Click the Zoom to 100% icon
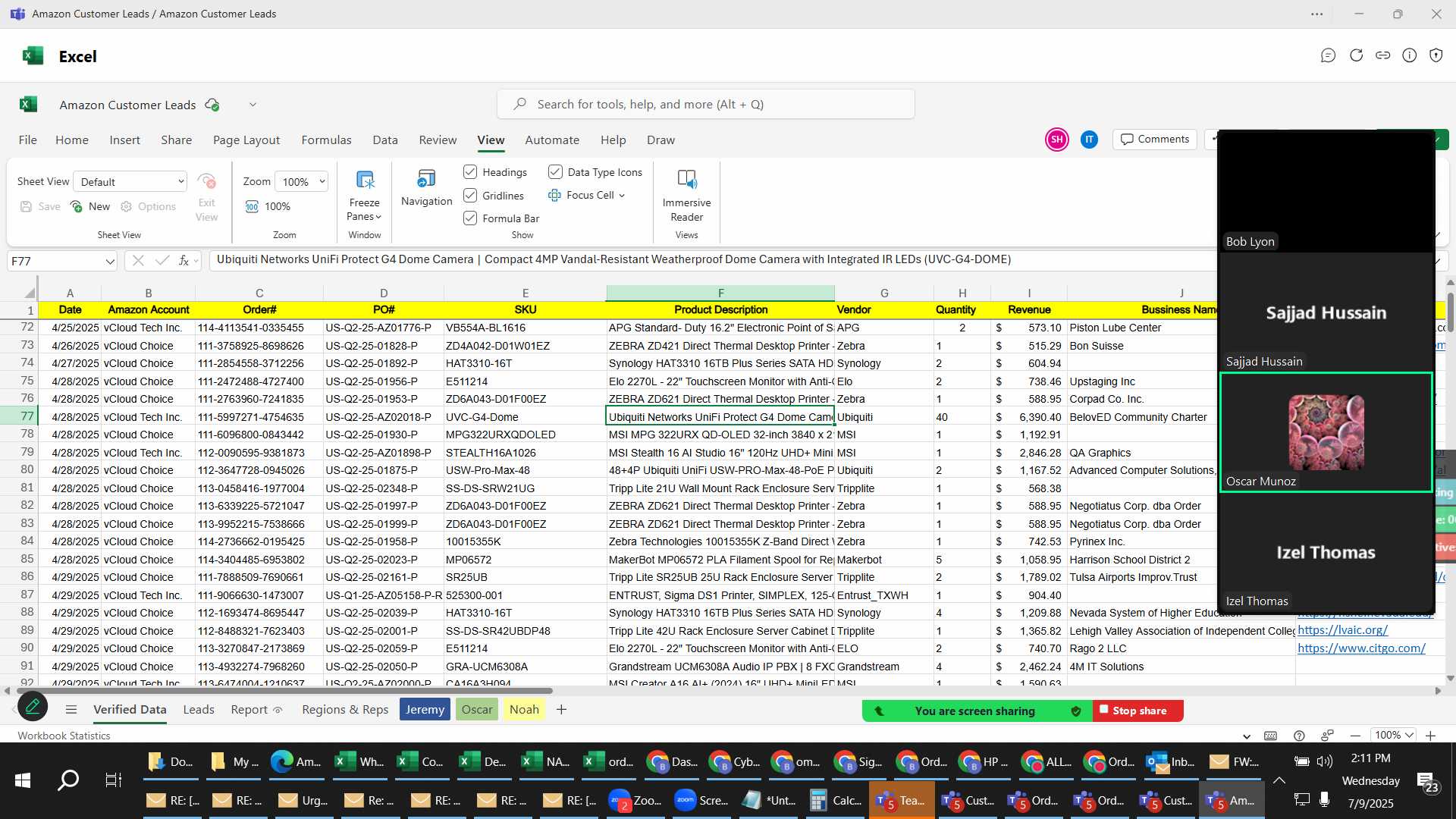Screen dimensions: 1456x819 point(252,206)
